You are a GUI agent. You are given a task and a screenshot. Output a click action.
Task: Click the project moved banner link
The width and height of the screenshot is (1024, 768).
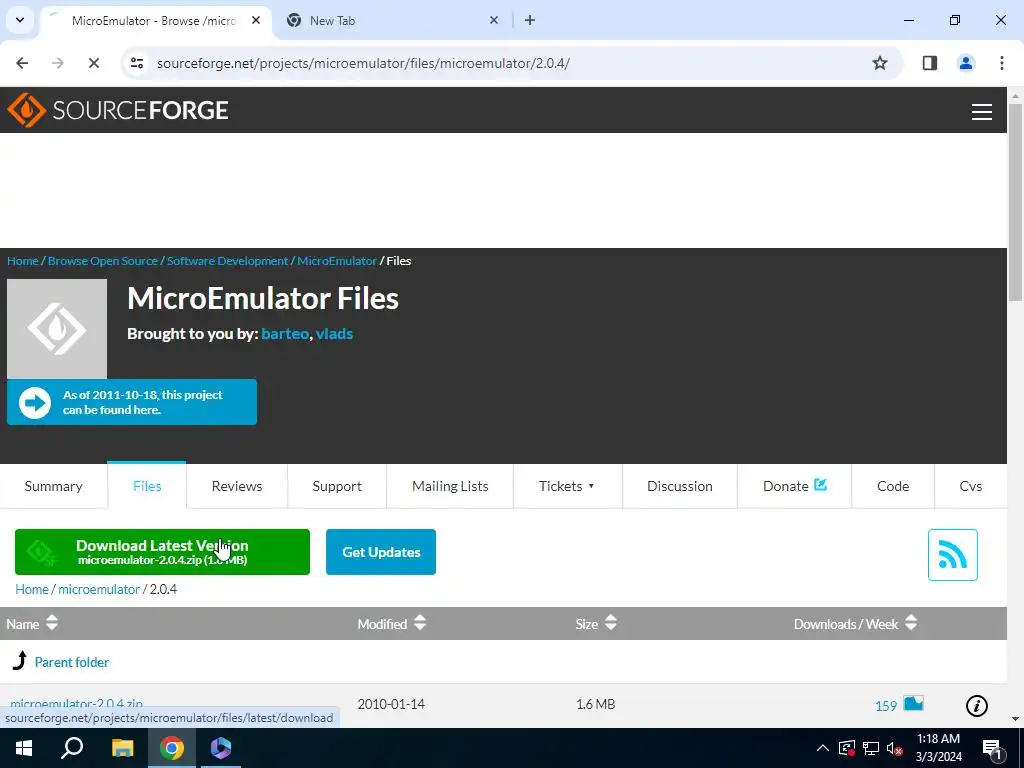pyautogui.click(x=132, y=402)
